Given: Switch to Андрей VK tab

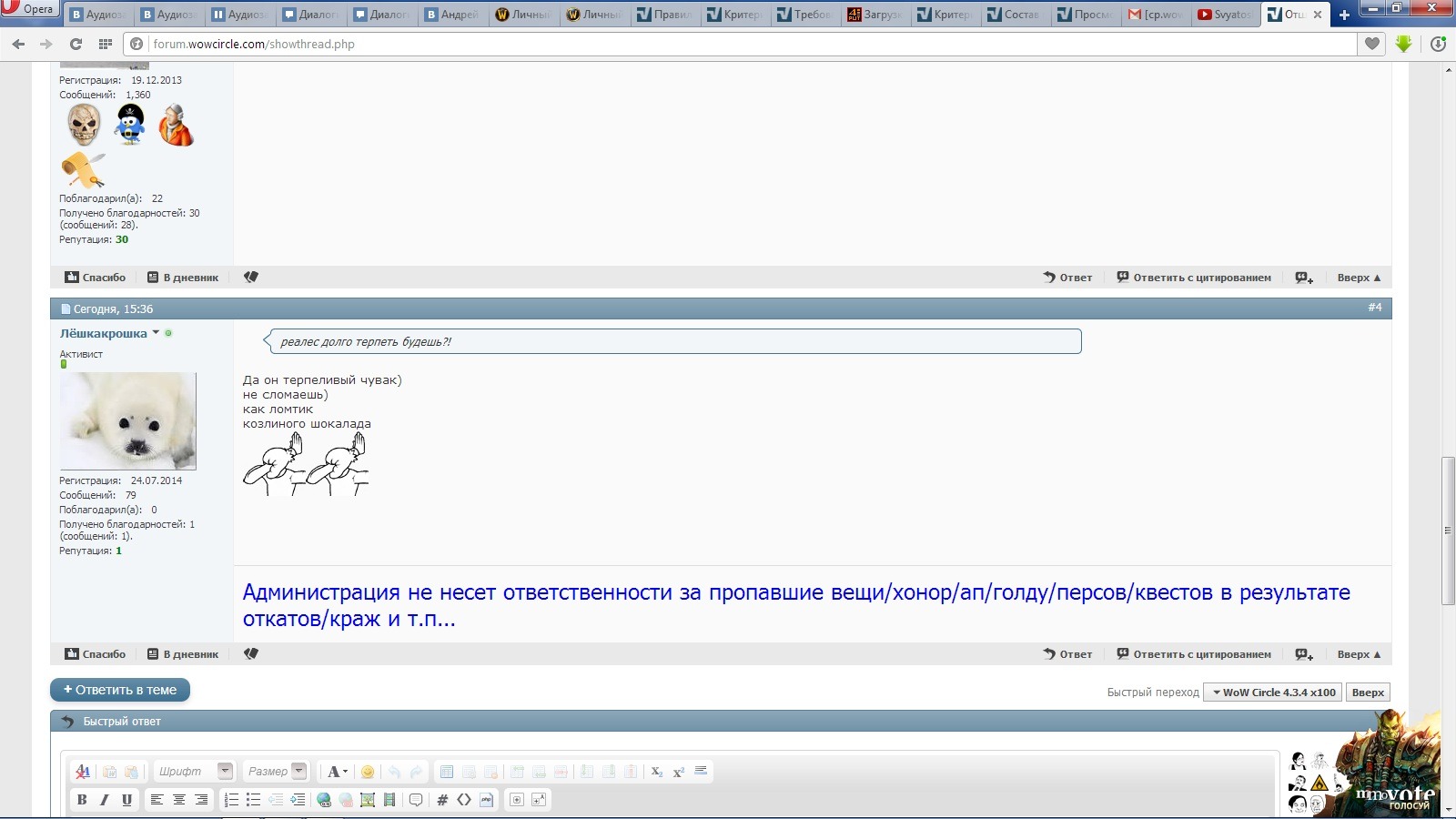Looking at the screenshot, I should [x=454, y=15].
